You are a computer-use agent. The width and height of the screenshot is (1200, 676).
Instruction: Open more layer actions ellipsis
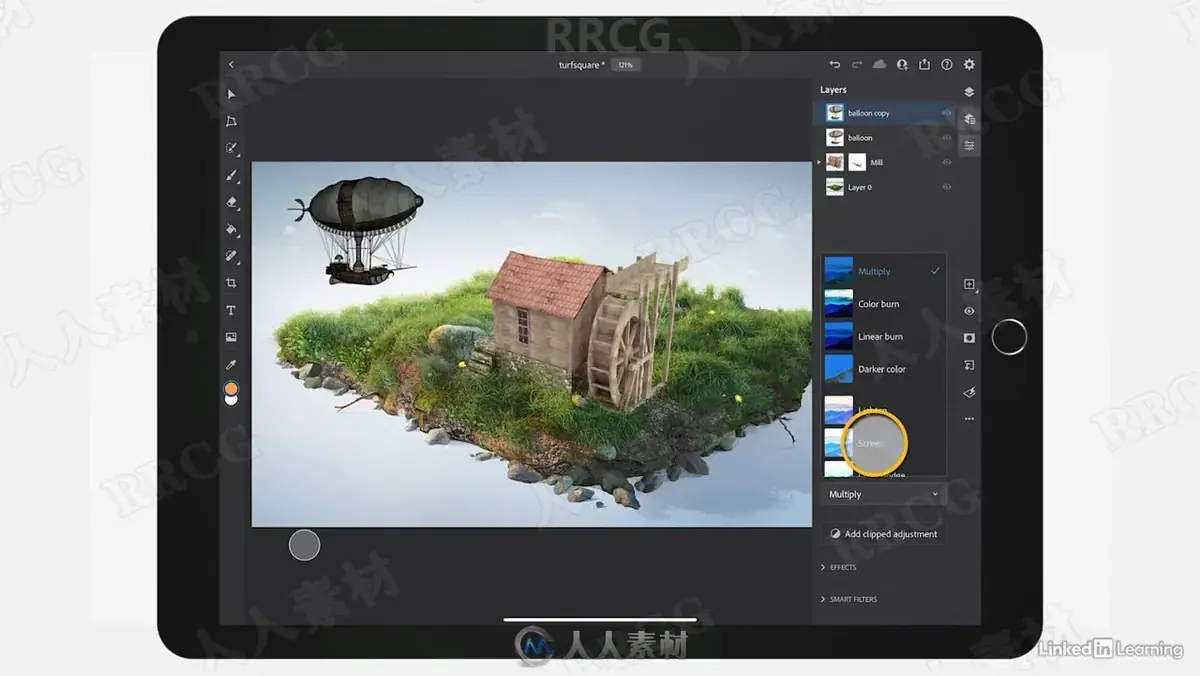[969, 419]
